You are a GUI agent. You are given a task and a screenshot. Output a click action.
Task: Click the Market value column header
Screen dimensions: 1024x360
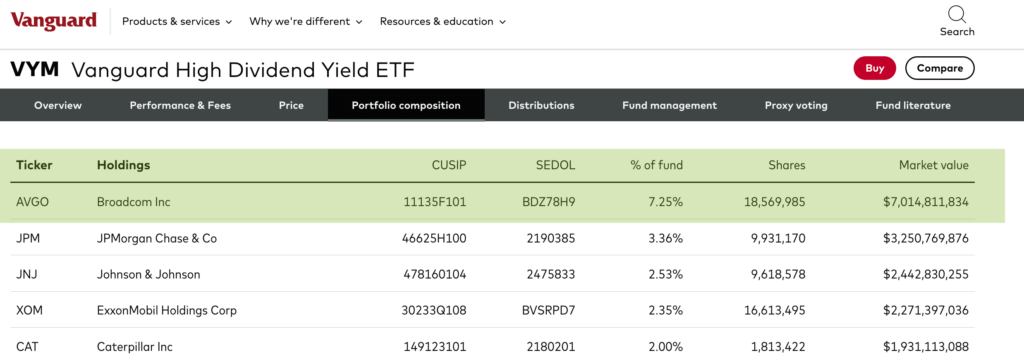tap(934, 165)
